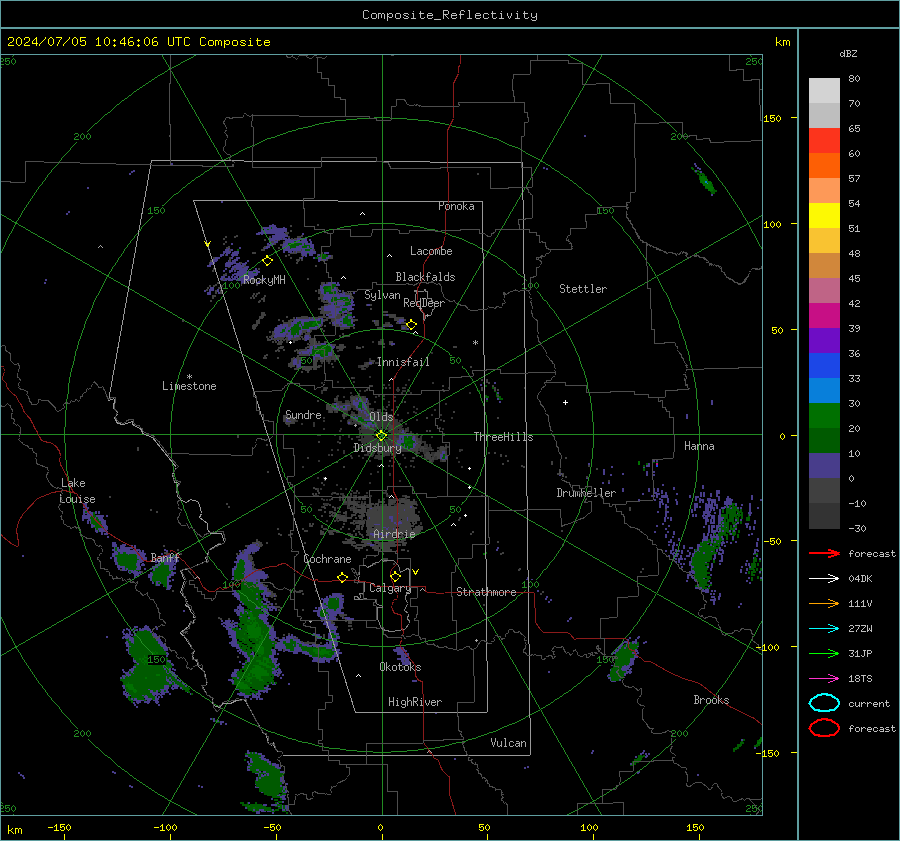Click the red forecast ellipse legend icon
The width and height of the screenshot is (900, 841).
click(x=824, y=728)
